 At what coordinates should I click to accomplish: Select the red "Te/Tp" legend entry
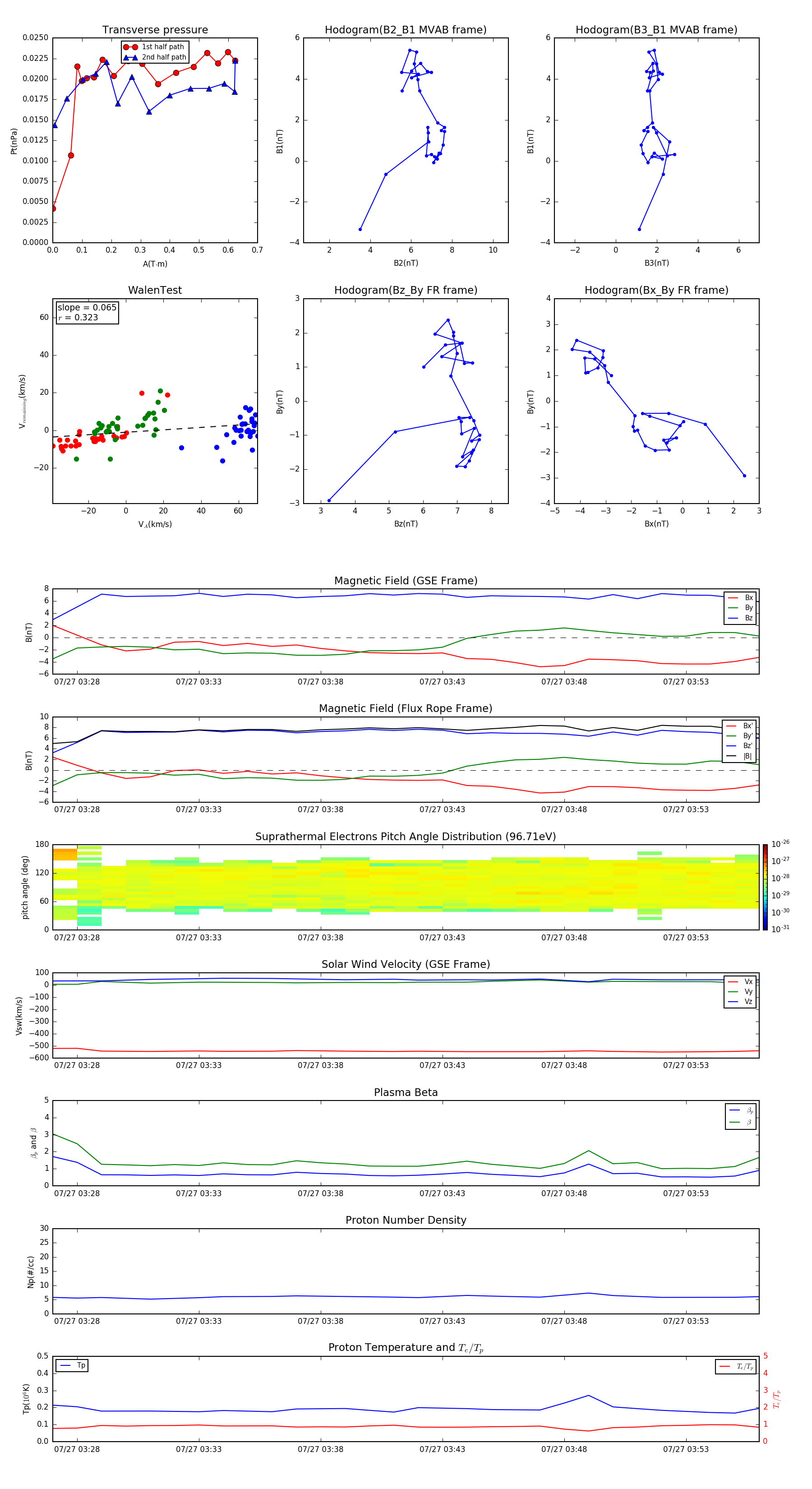[737, 1366]
